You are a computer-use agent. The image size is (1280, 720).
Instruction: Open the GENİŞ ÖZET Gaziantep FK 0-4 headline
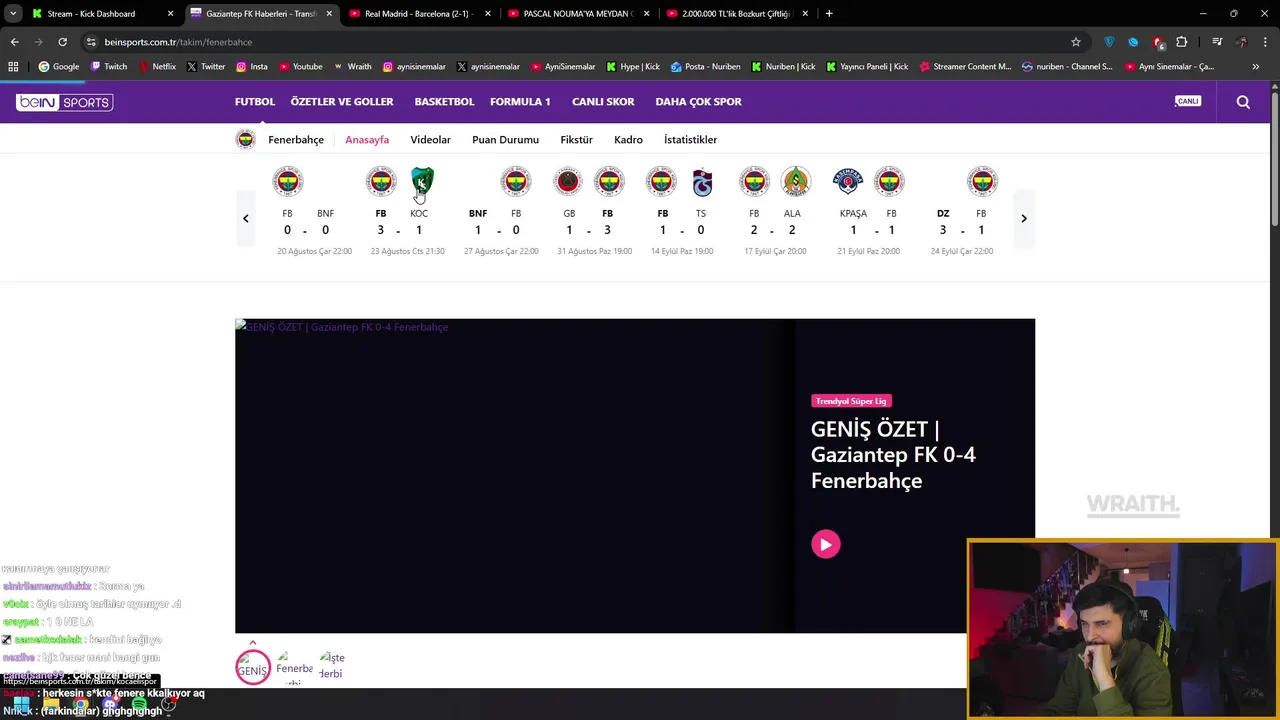click(893, 455)
